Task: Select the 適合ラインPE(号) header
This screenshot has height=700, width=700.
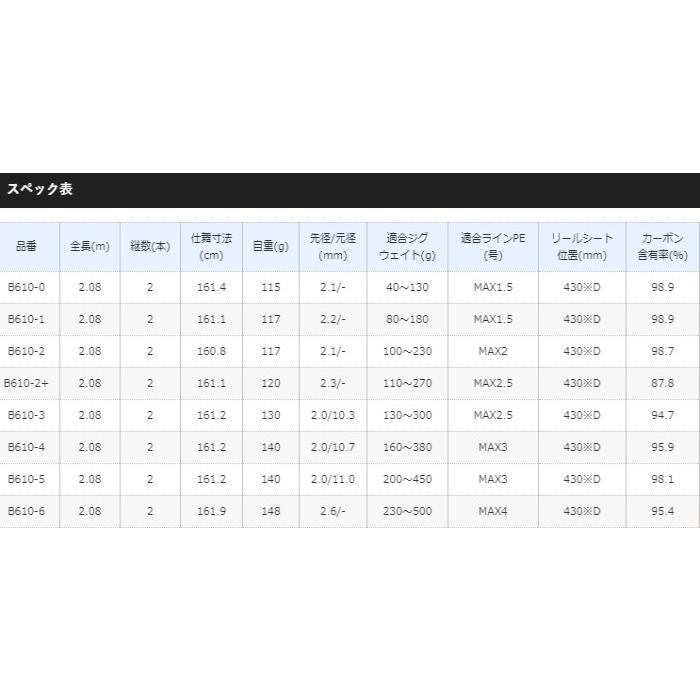Action: 493,247
